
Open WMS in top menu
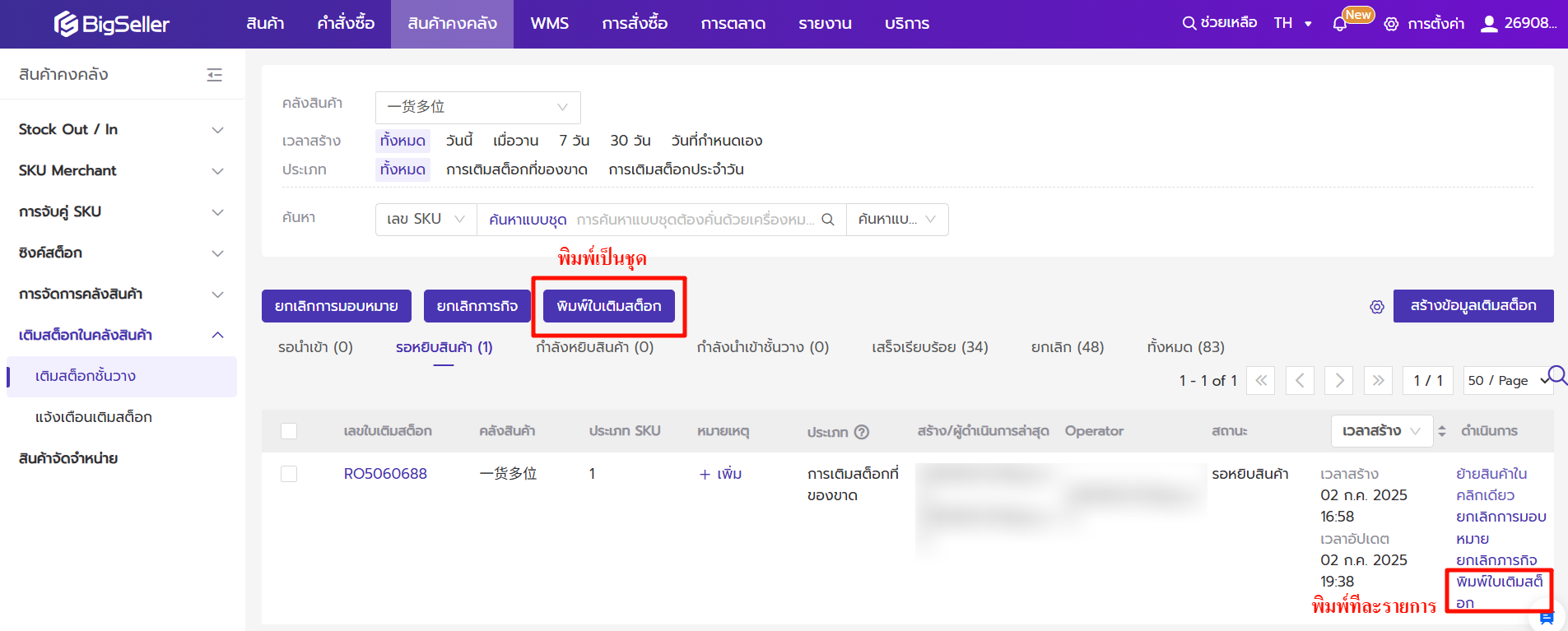pyautogui.click(x=549, y=24)
